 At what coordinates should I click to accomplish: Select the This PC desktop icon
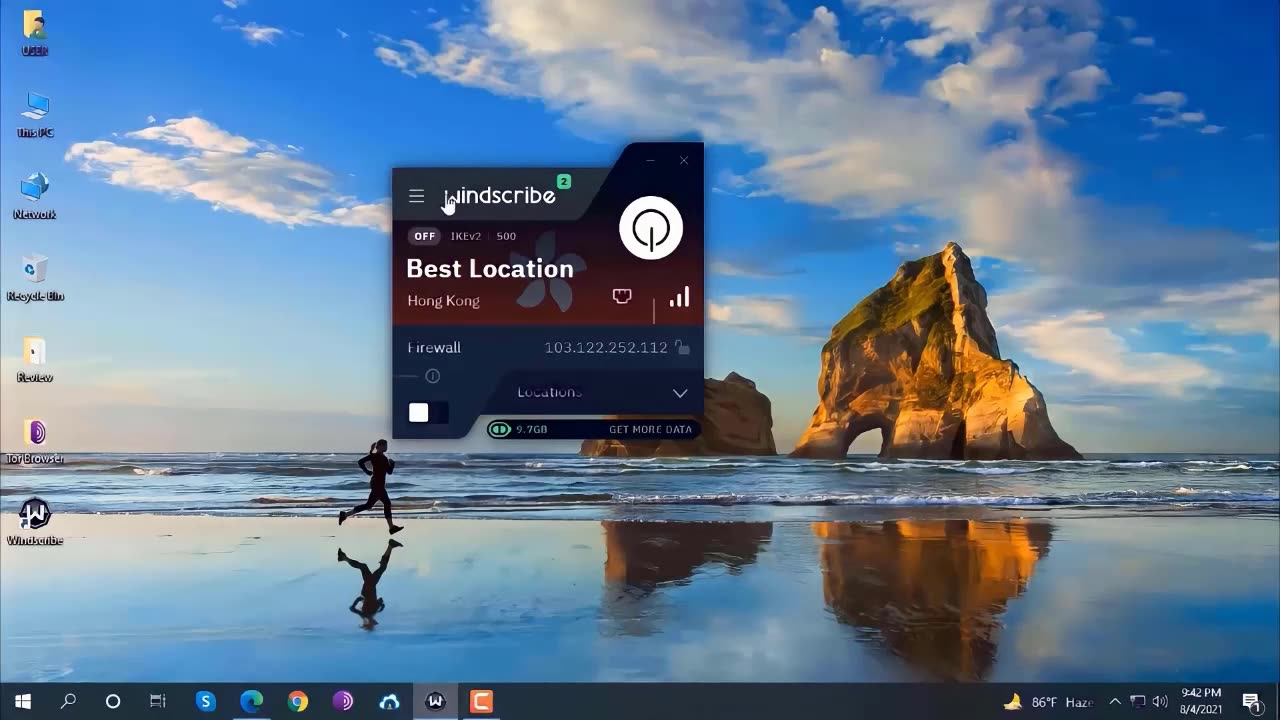click(x=35, y=114)
